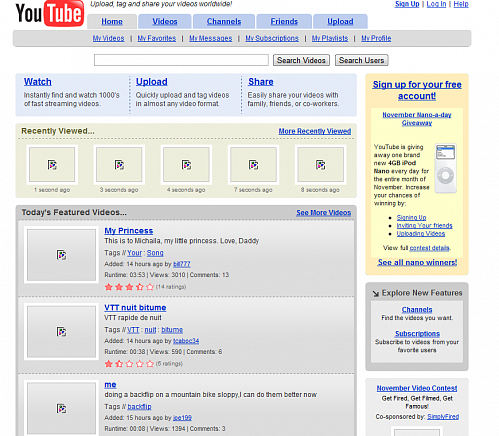Open the Home tab
The width and height of the screenshot is (499, 436).
click(x=112, y=22)
